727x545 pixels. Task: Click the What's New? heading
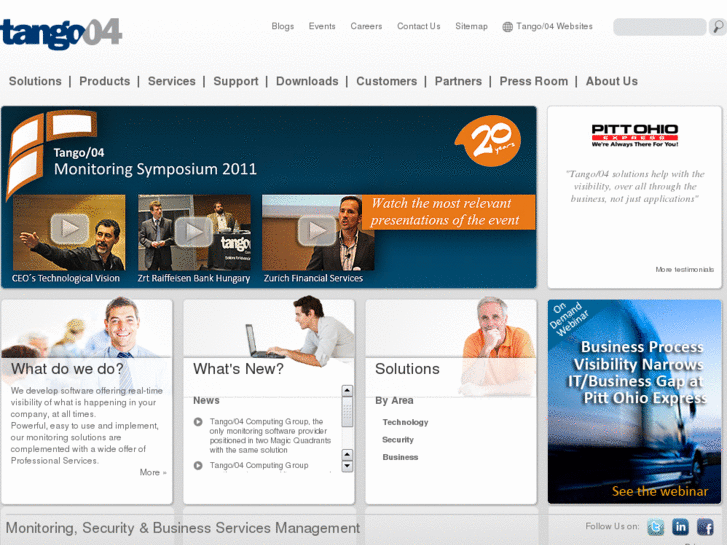[x=238, y=369]
